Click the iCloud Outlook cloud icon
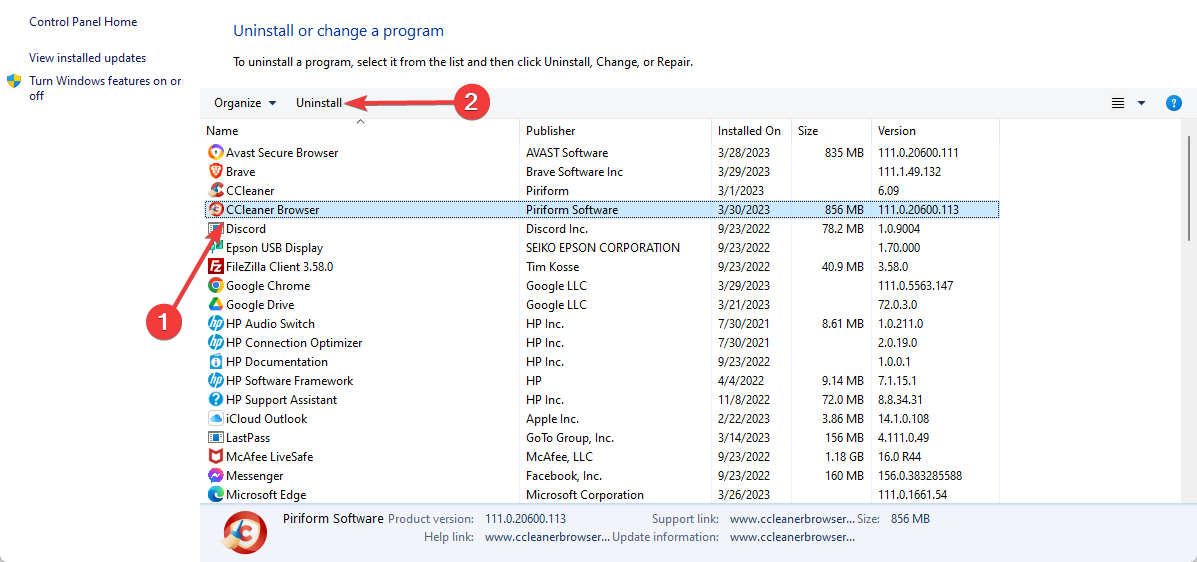1197x562 pixels. tap(215, 418)
